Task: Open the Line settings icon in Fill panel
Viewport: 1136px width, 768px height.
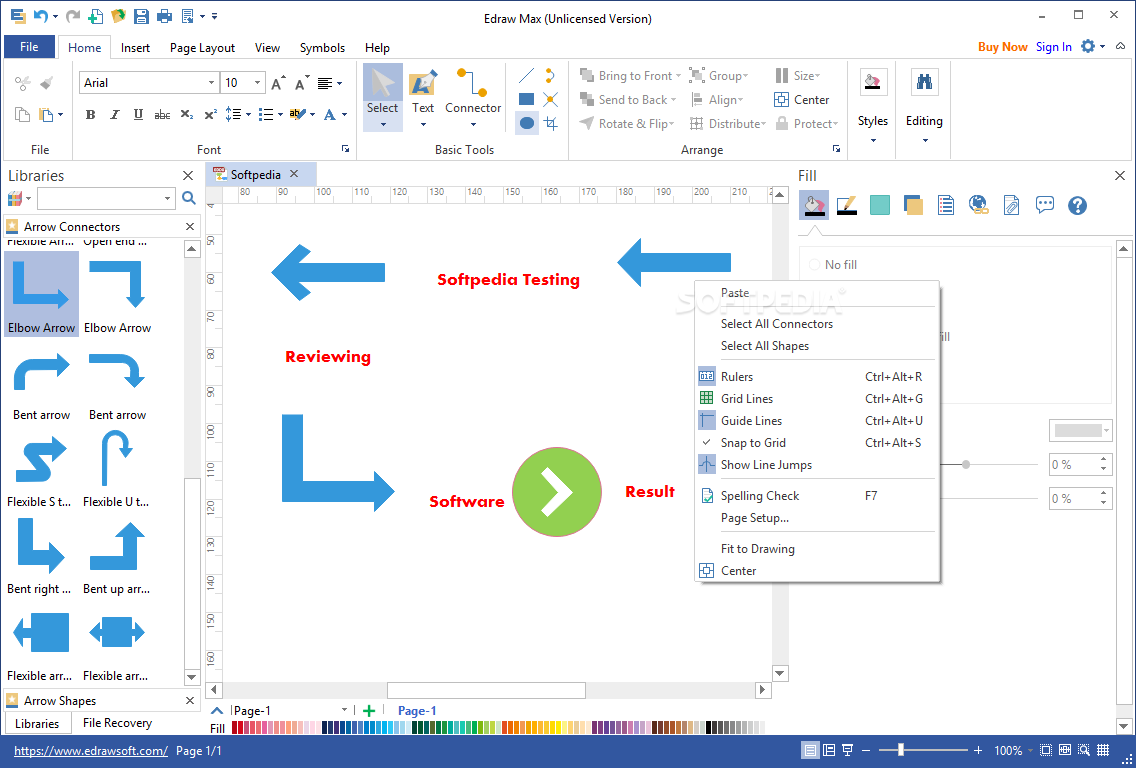Action: (847, 206)
